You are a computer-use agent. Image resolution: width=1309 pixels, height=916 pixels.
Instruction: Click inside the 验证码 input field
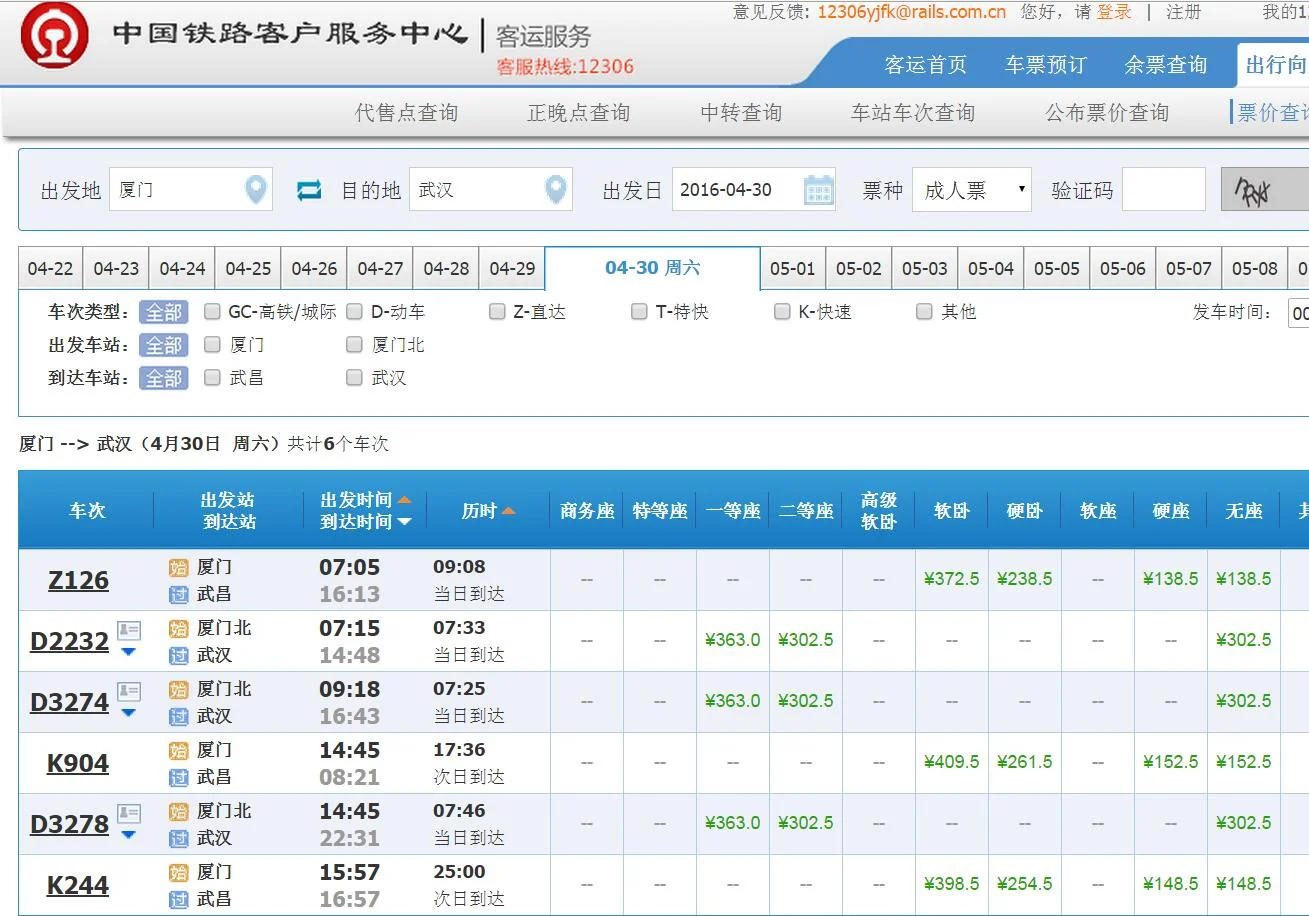click(x=1163, y=189)
